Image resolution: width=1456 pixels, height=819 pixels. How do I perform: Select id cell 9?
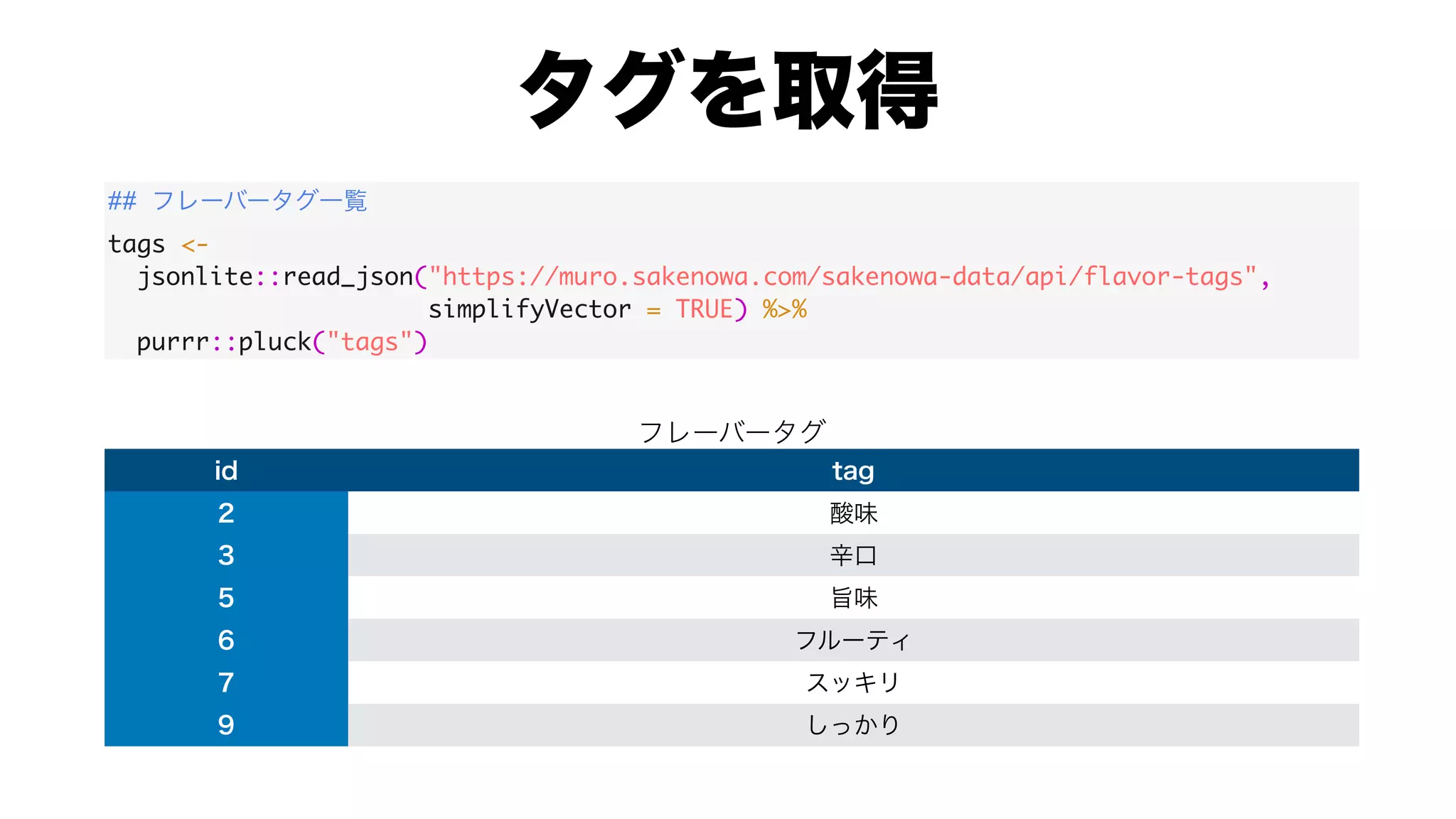[226, 725]
